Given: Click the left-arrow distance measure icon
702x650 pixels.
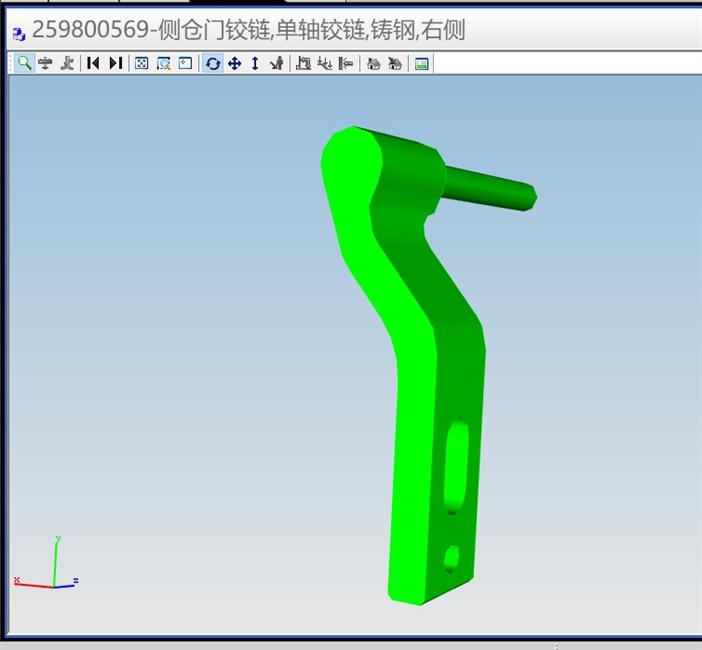Looking at the screenshot, I should pos(346,63).
